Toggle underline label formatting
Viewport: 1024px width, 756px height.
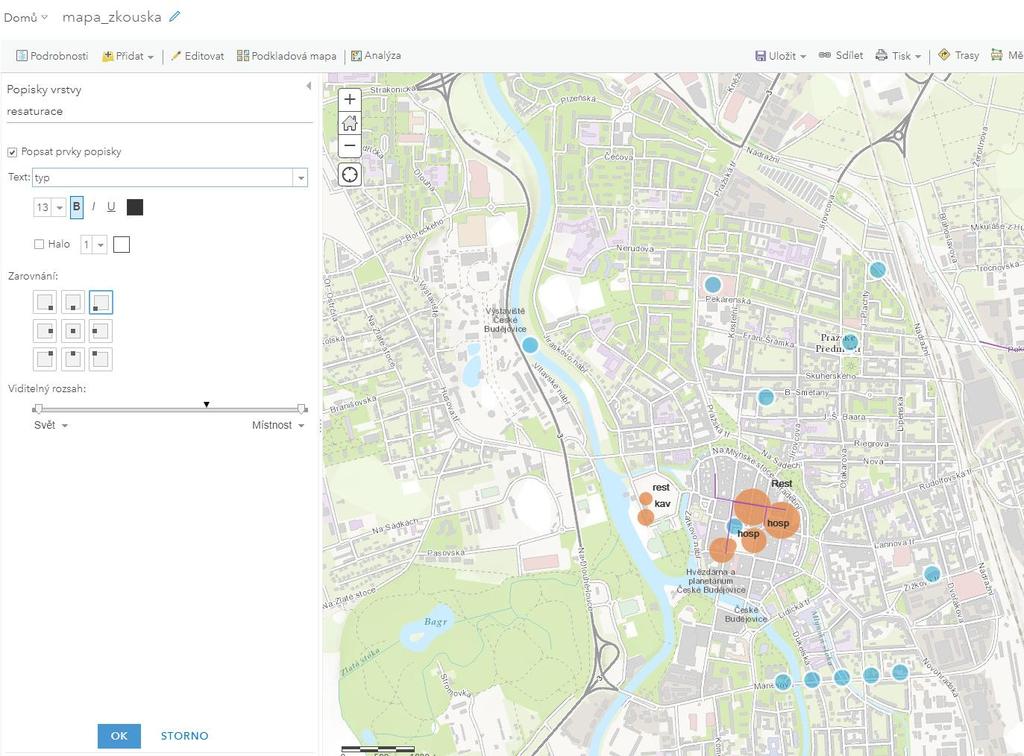[x=111, y=207]
